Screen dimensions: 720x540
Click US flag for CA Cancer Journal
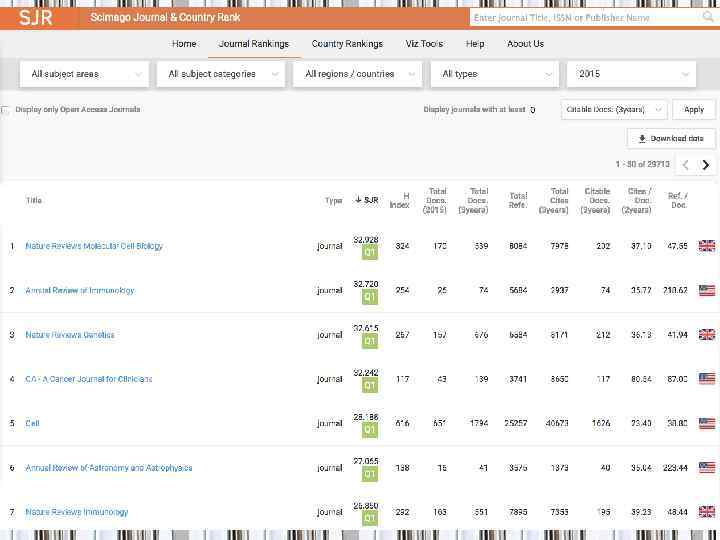707,379
